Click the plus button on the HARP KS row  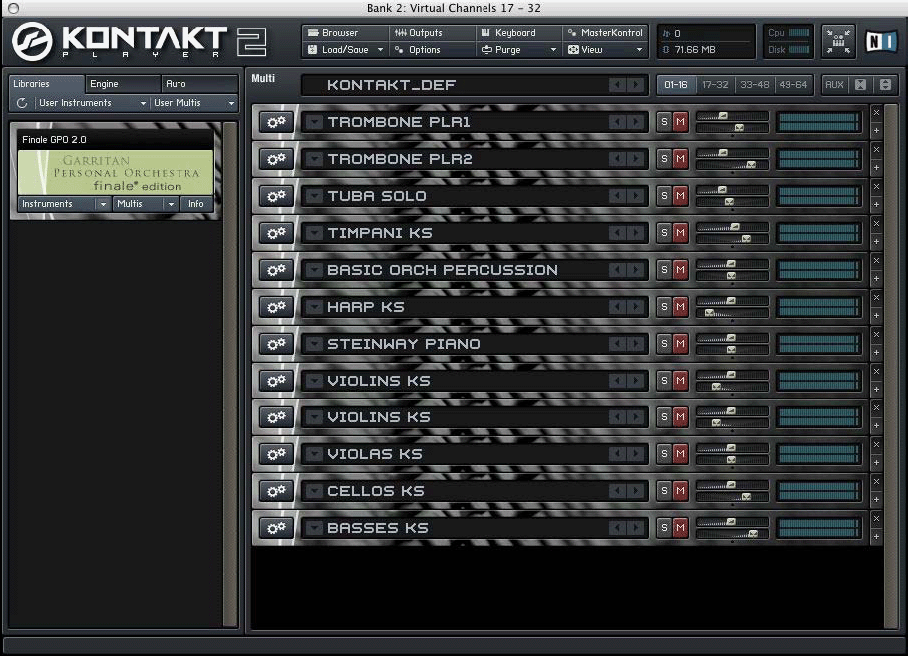tap(876, 316)
